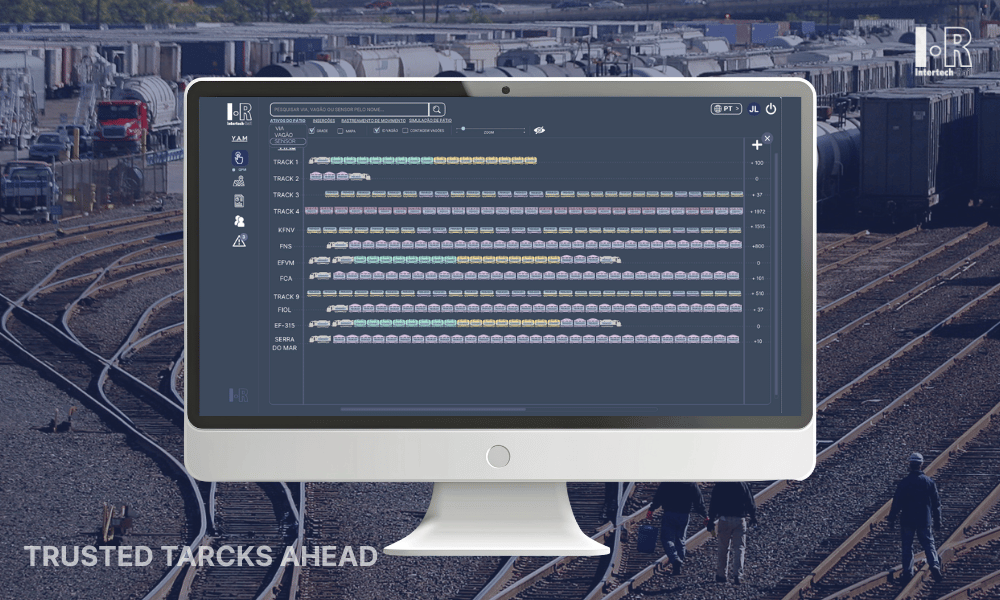Select the TRACK 1 row label
Viewport: 1000px width, 600px height.
coord(286,162)
